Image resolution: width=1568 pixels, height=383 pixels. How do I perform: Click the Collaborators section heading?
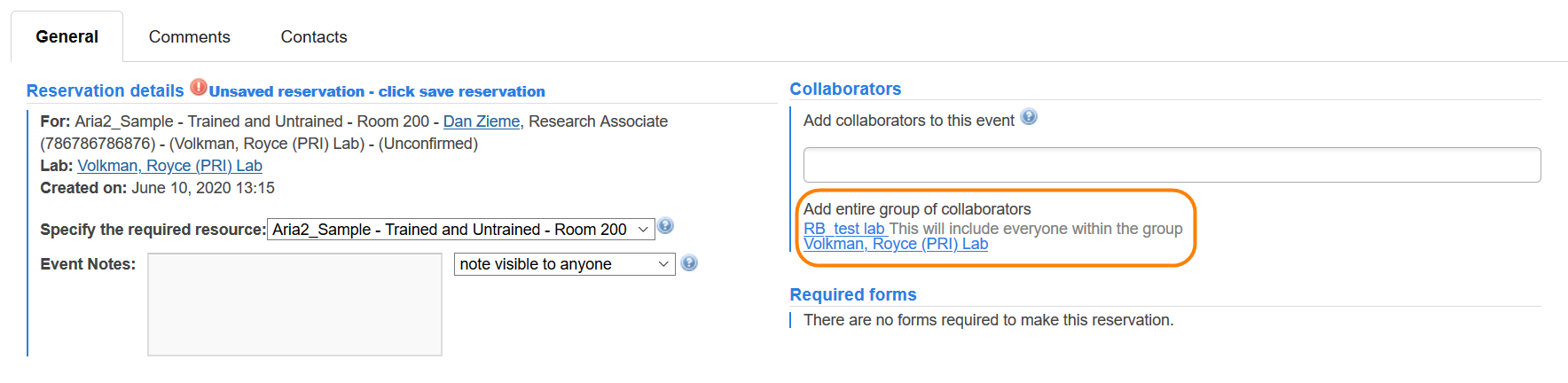(x=845, y=90)
